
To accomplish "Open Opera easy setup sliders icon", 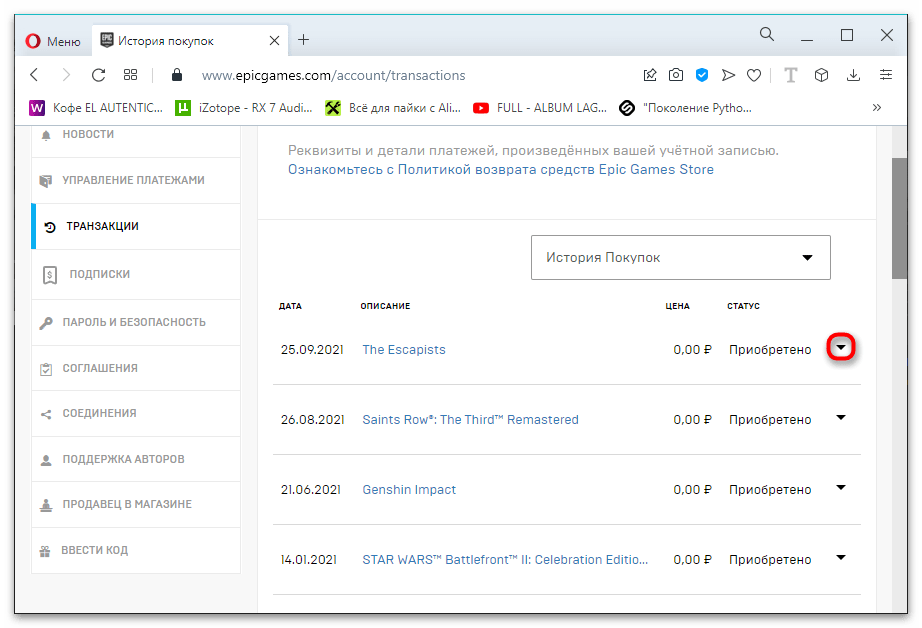I will point(886,75).
